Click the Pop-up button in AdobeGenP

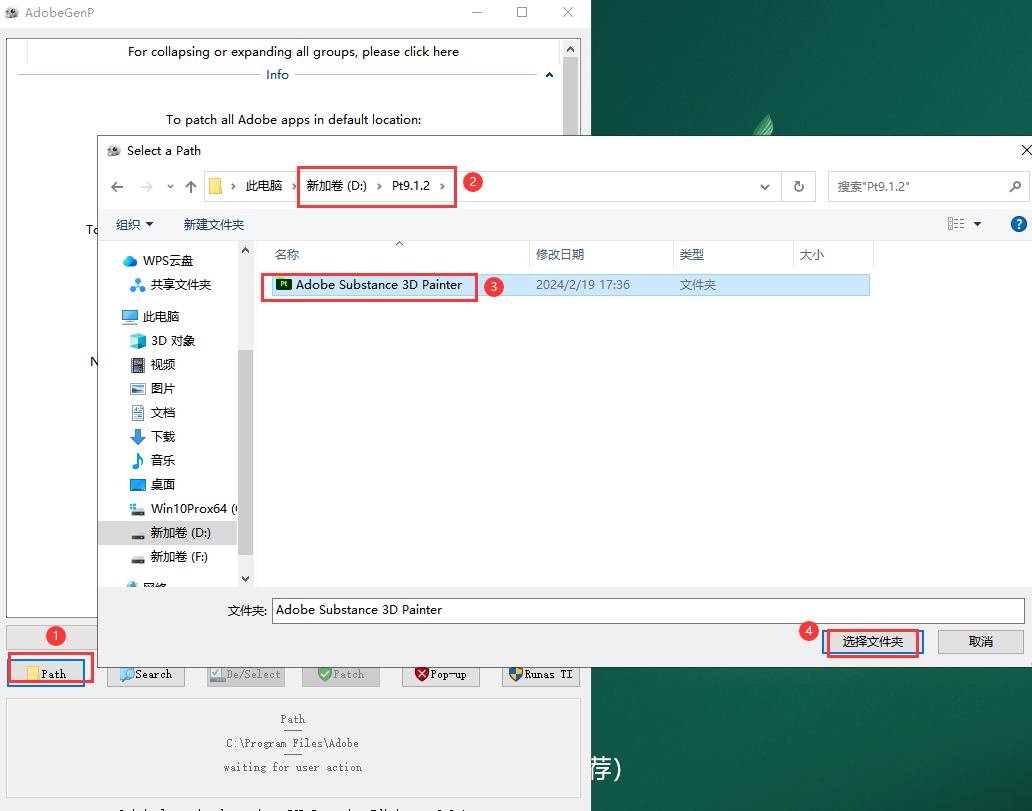441,674
